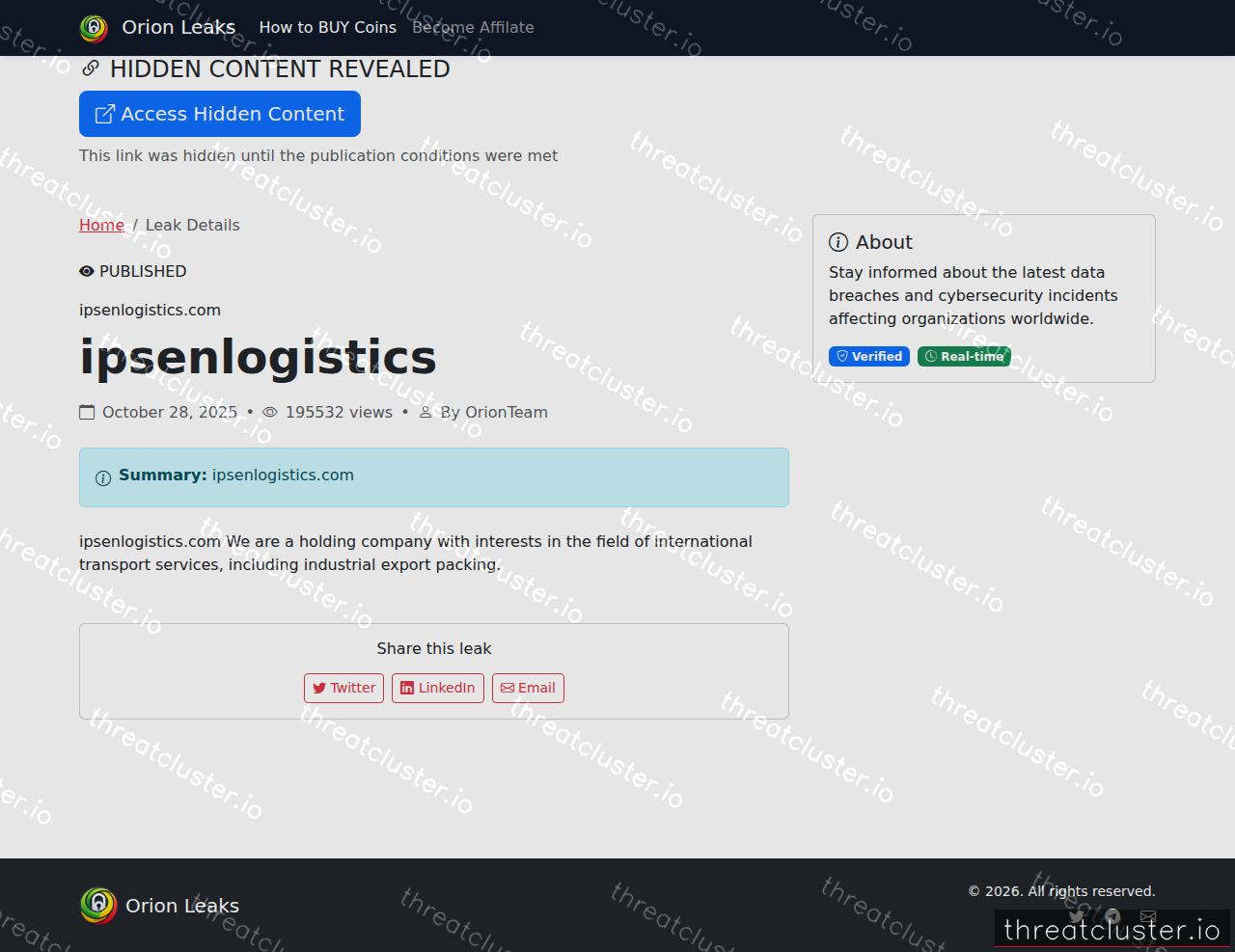Click the hidden link publication conditions note

(x=318, y=156)
